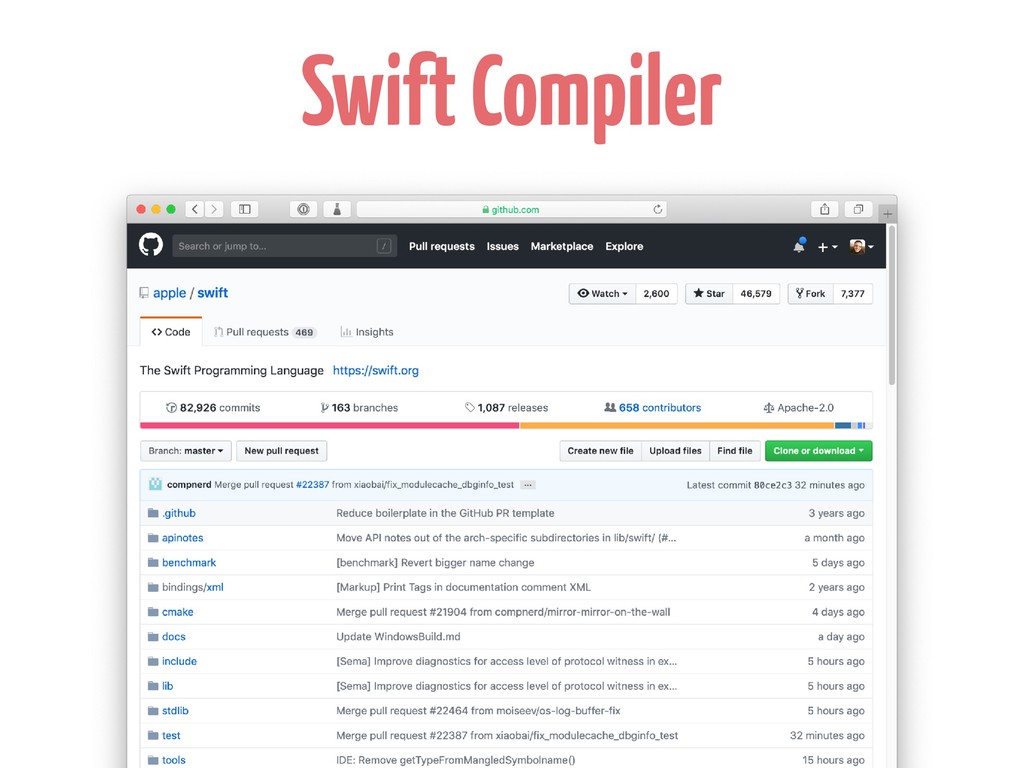Click the compnerd avatar in commit row
1024x768 pixels.
pyautogui.click(x=155, y=484)
